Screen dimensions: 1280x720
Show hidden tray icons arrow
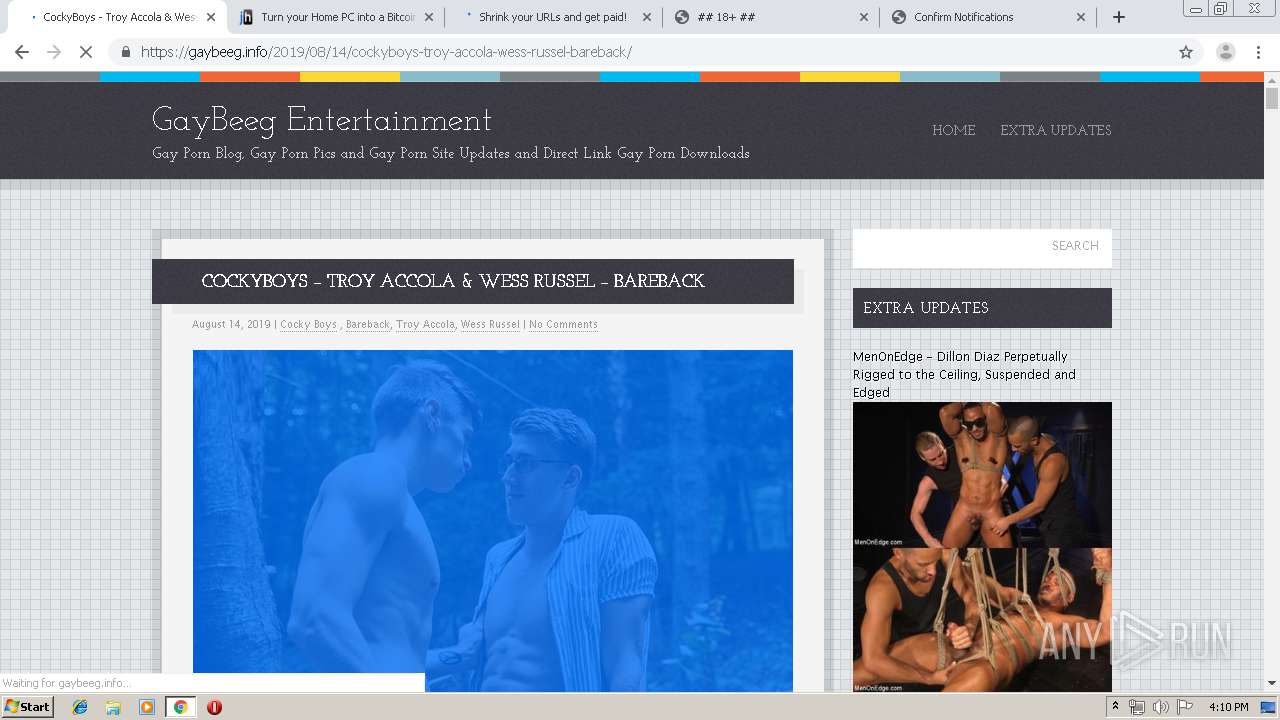1115,707
